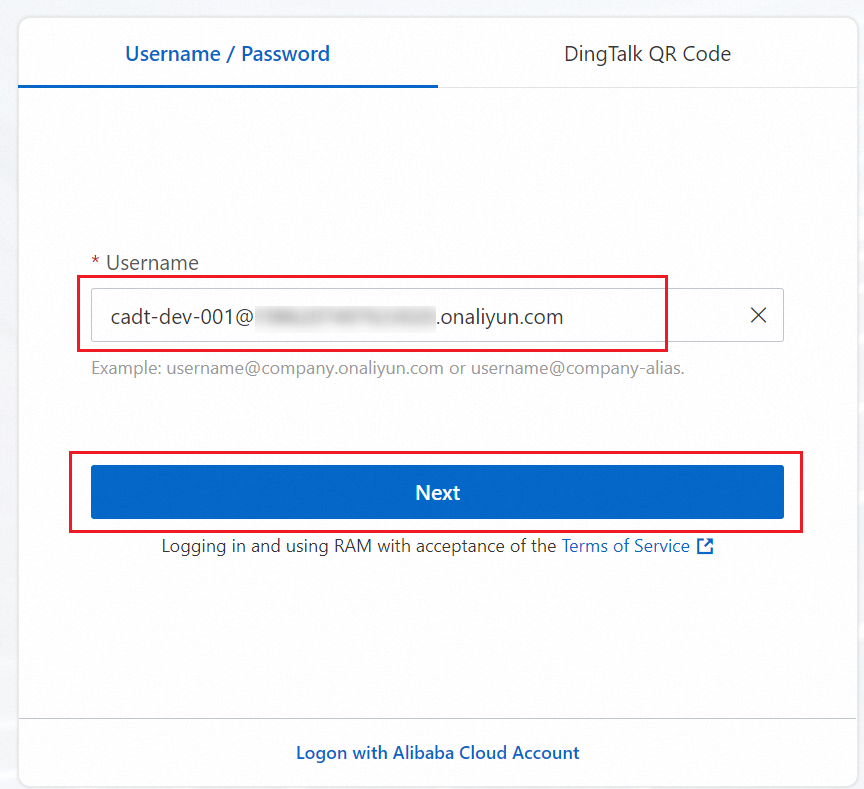Click the 'Logging in and using RAM' notice
This screenshot has height=789, width=864.
(358, 546)
